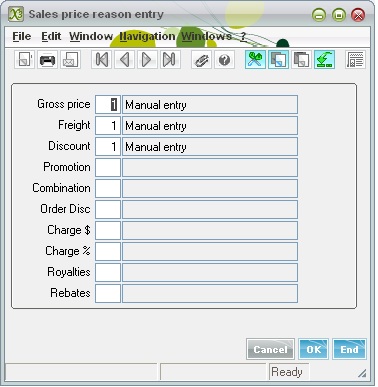Go to the last record icon
The image size is (378, 387).
(170, 60)
